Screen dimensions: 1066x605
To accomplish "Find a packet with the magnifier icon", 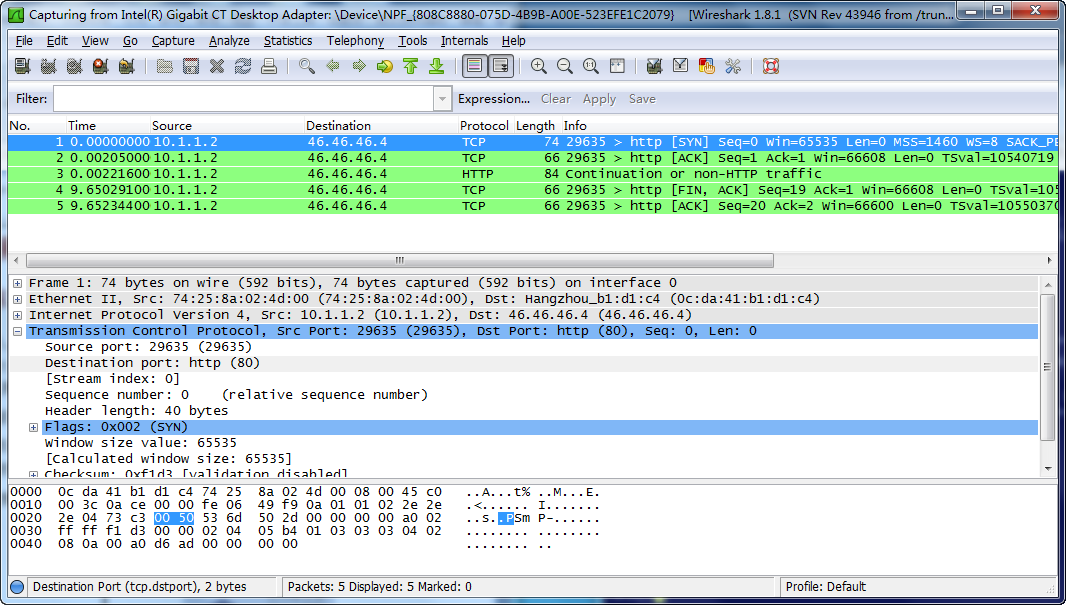I will pos(307,66).
